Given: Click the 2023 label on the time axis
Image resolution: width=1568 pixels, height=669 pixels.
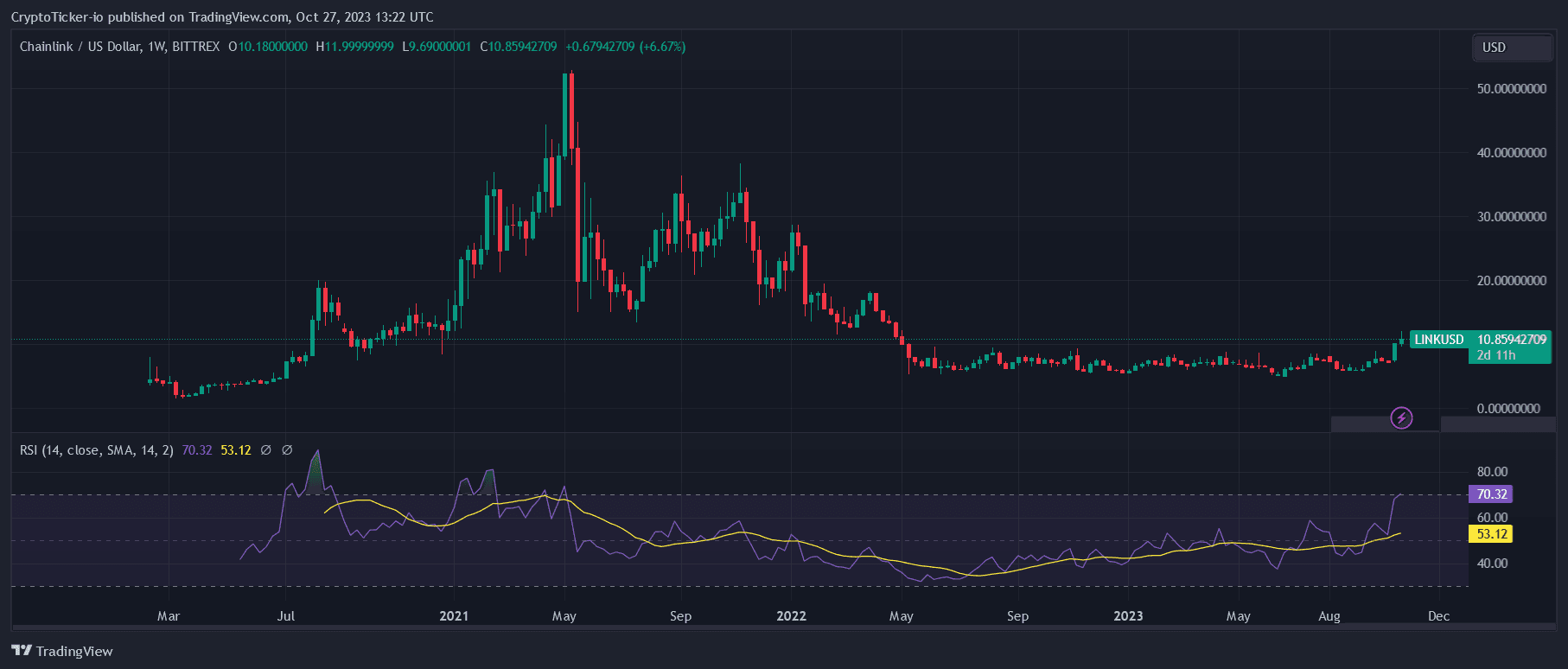Looking at the screenshot, I should (x=1128, y=616).
